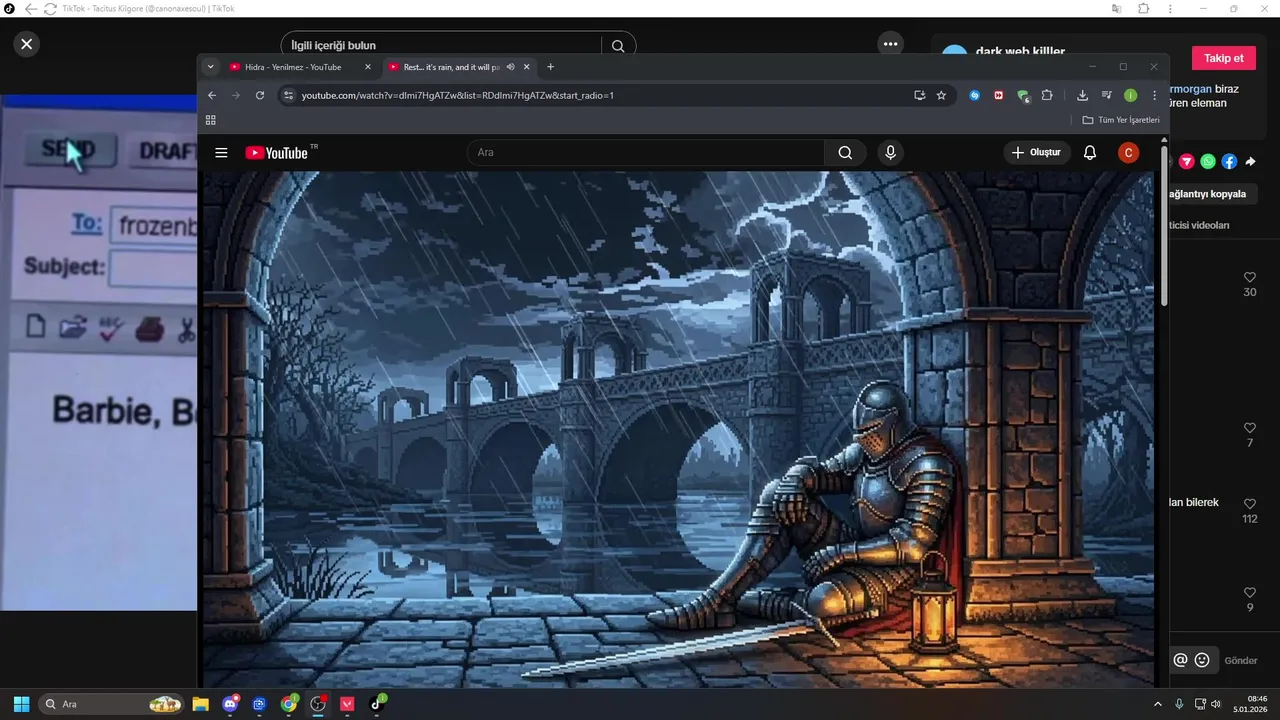1280x720 pixels.
Task: Click the TikTok search magnifier icon
Action: [x=618, y=45]
